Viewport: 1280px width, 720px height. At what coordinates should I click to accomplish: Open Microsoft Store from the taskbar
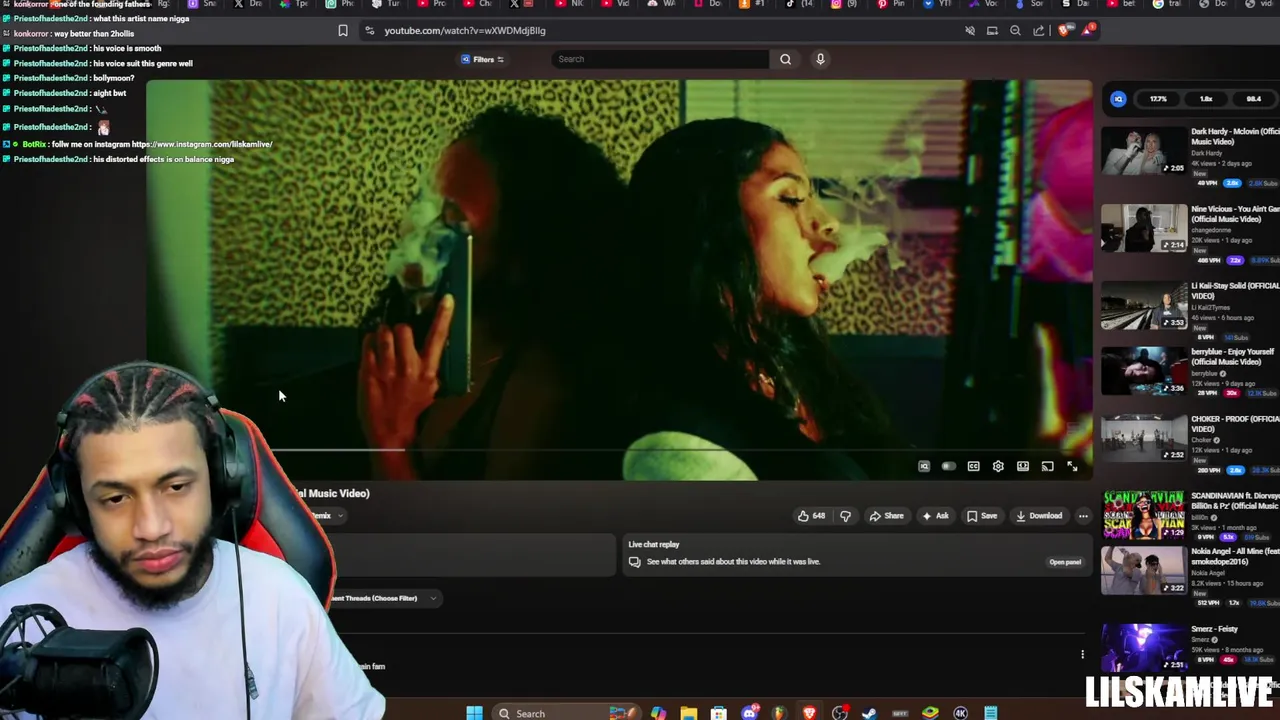click(x=718, y=713)
